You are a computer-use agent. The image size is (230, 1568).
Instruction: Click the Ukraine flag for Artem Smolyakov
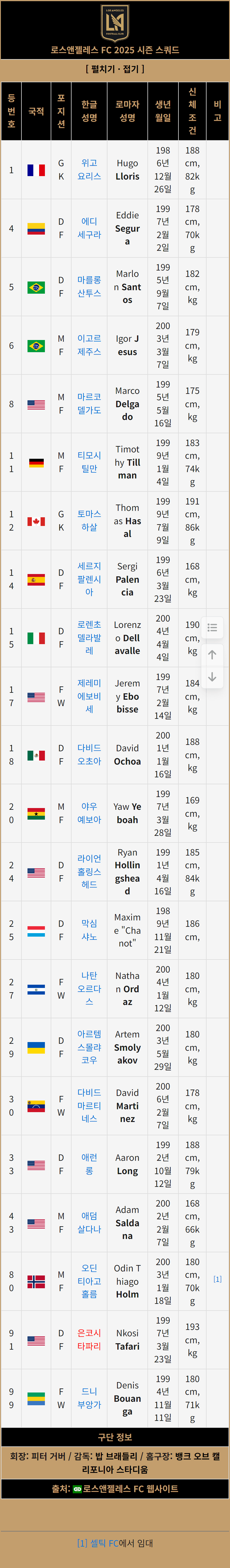tap(36, 1047)
